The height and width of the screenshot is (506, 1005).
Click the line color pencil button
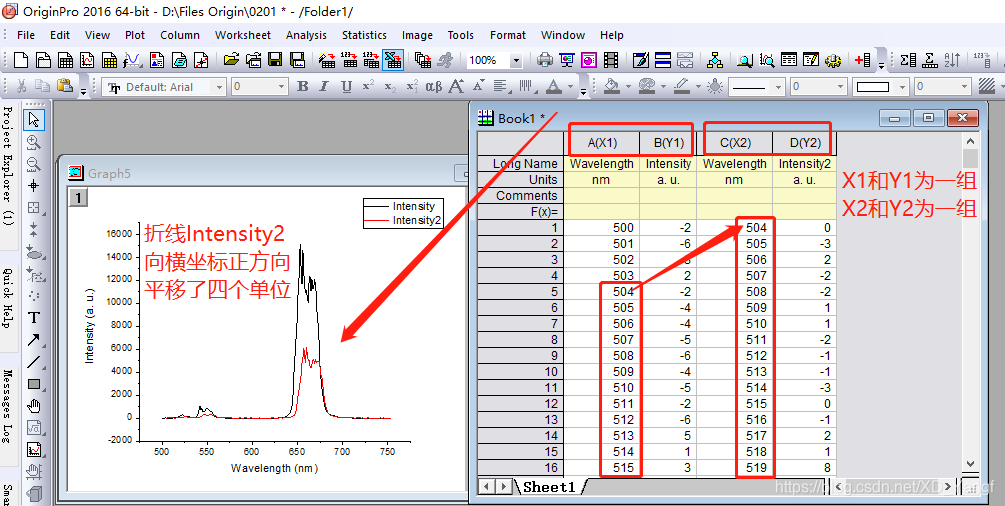(x=681, y=87)
